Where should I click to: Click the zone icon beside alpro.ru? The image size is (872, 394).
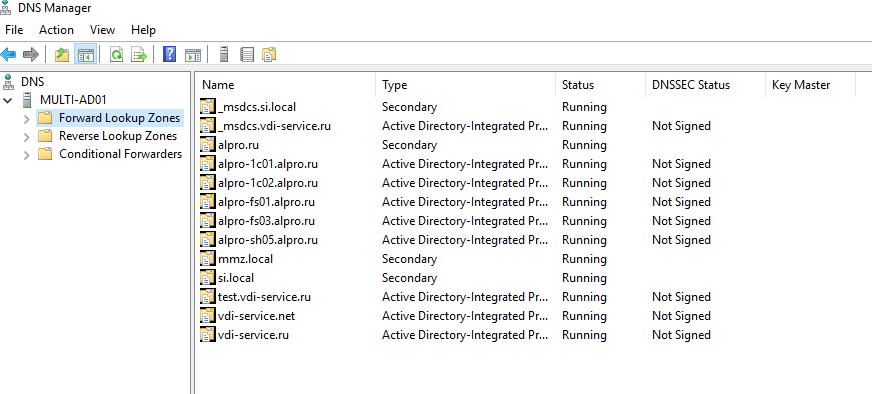point(207,145)
